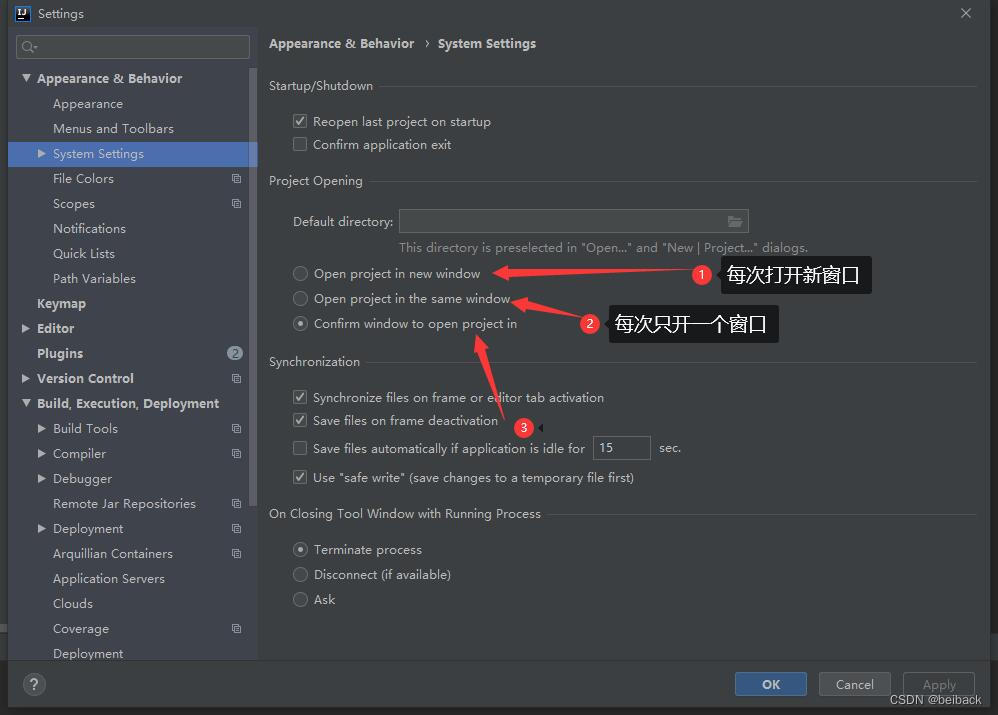Screen dimensions: 998x715
Task: Click settings tree vertical scrollbar
Action: (253, 287)
